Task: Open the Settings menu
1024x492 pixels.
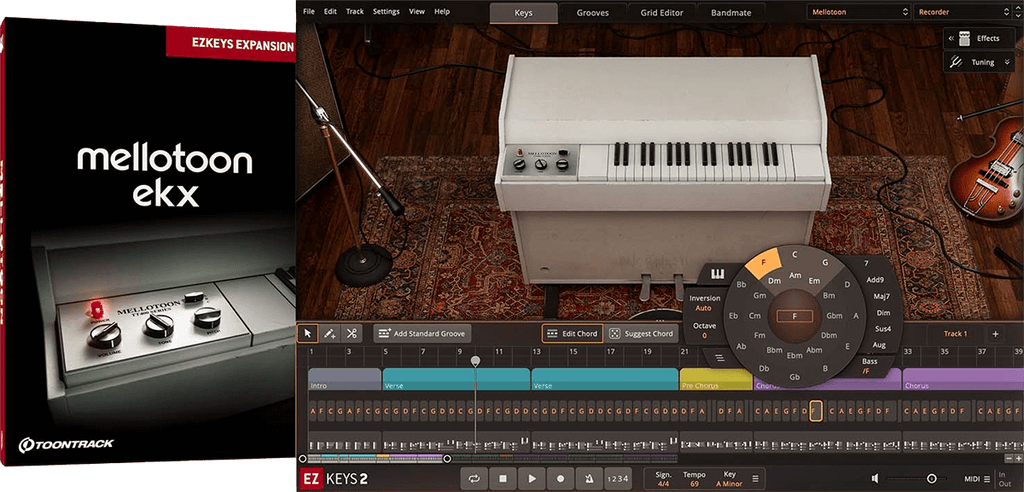Action: [x=385, y=12]
